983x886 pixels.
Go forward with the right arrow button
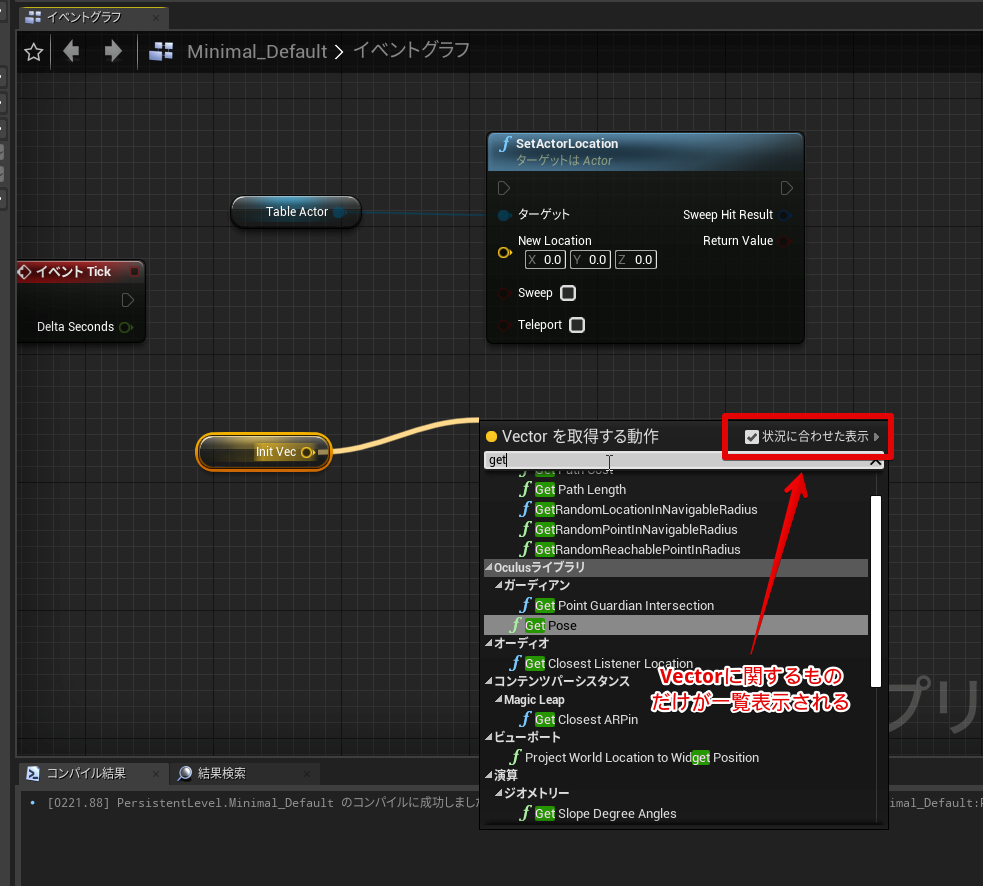tap(113, 51)
